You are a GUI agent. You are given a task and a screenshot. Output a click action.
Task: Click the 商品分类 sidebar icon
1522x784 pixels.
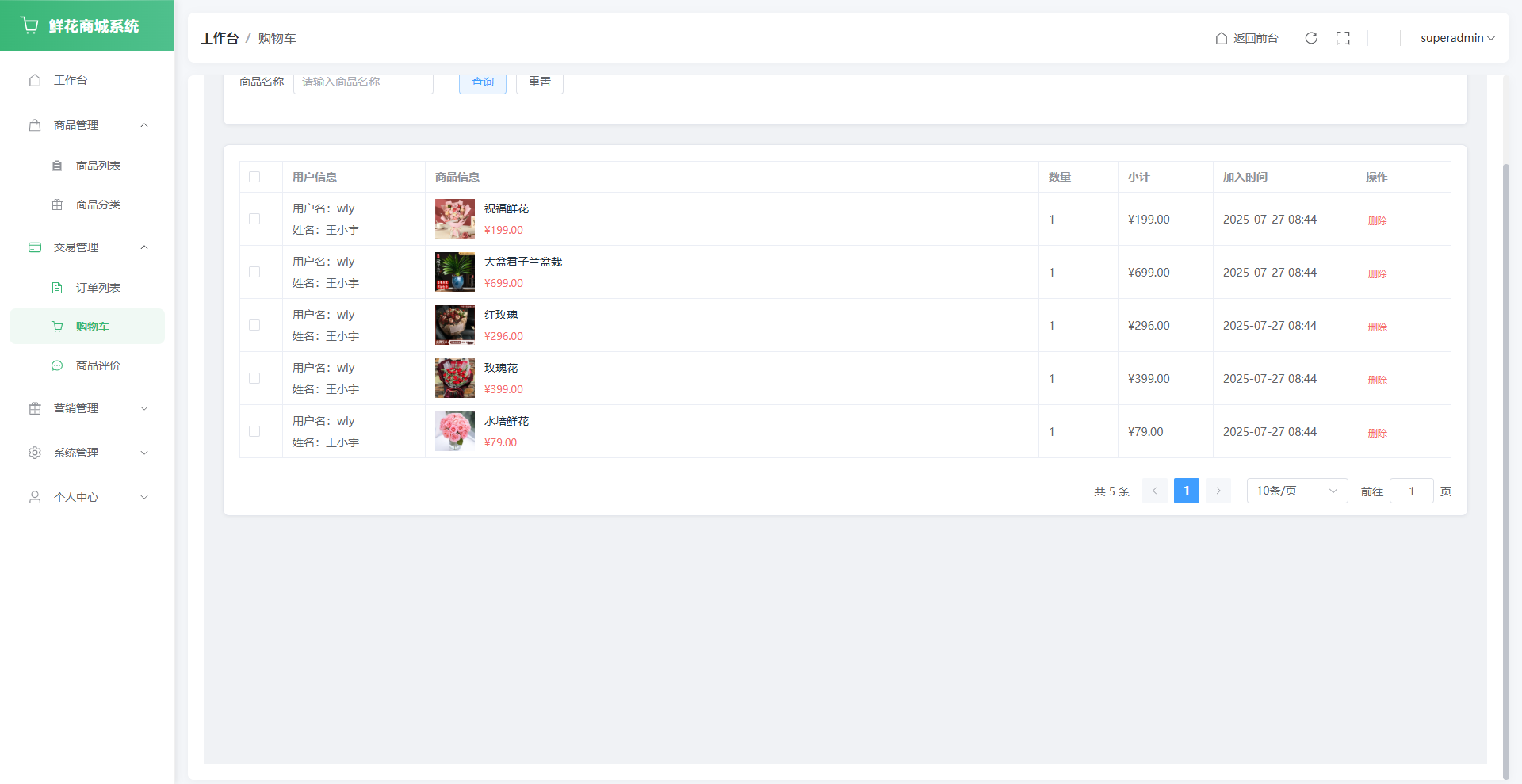pyautogui.click(x=57, y=205)
